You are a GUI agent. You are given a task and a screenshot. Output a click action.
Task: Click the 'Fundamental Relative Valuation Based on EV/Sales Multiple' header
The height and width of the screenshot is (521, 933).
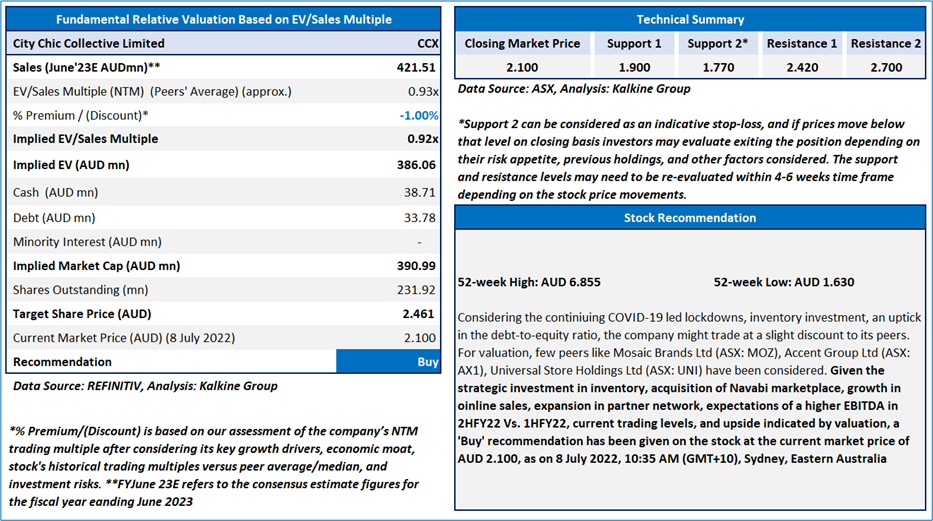coord(224,19)
